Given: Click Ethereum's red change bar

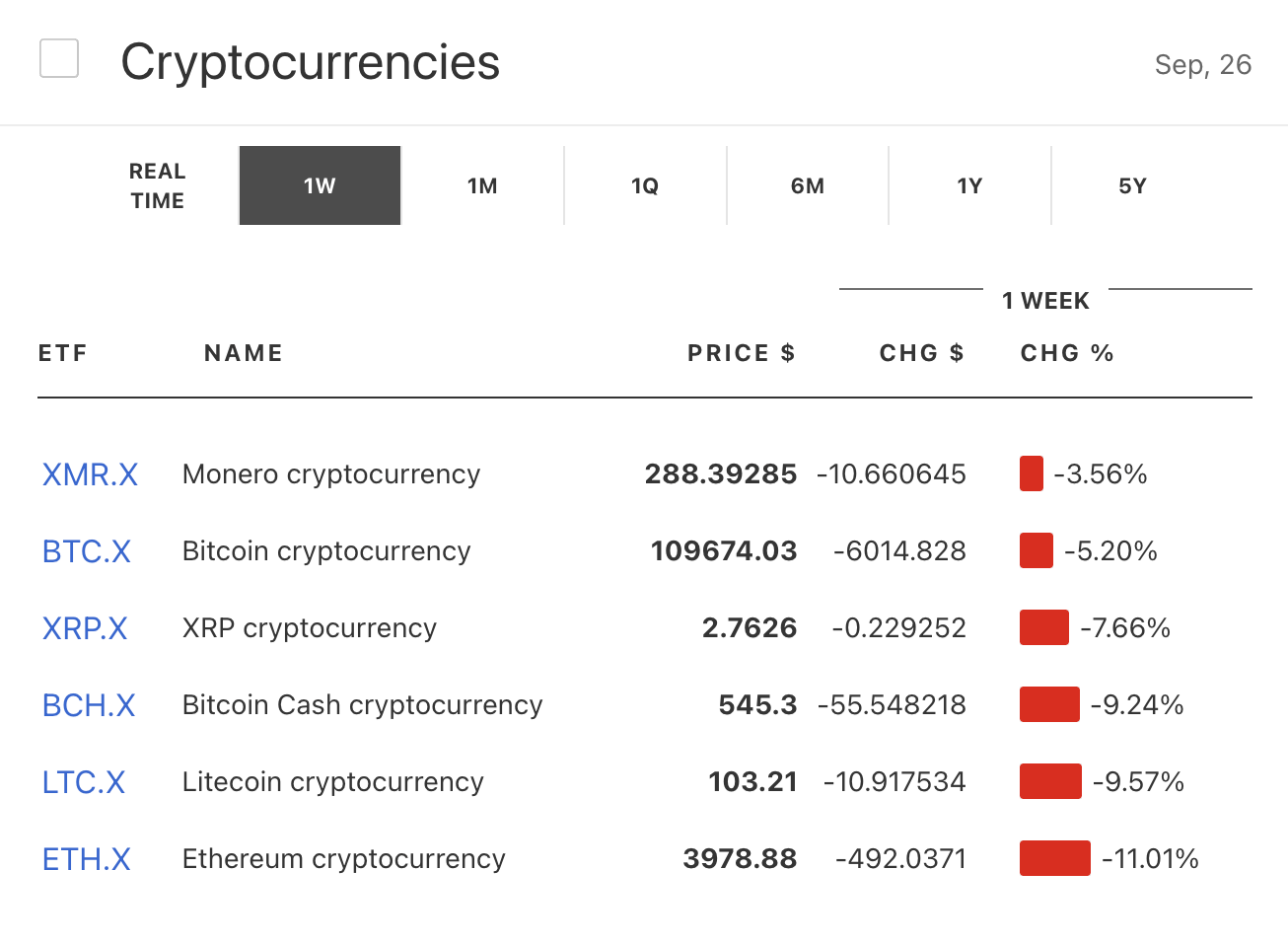Looking at the screenshot, I should [1054, 858].
